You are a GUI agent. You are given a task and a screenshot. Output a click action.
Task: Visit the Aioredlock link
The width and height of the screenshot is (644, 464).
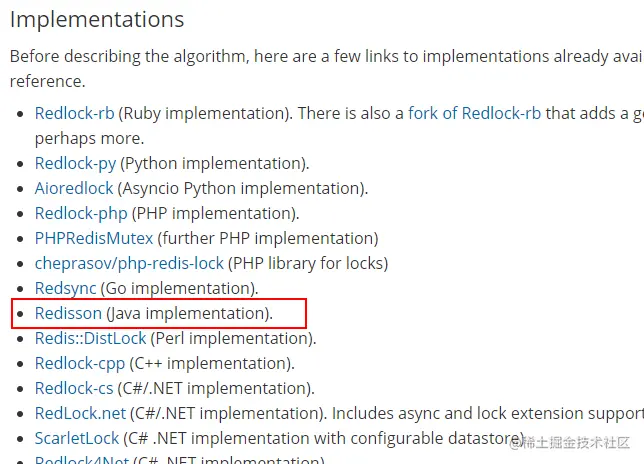tap(74, 188)
